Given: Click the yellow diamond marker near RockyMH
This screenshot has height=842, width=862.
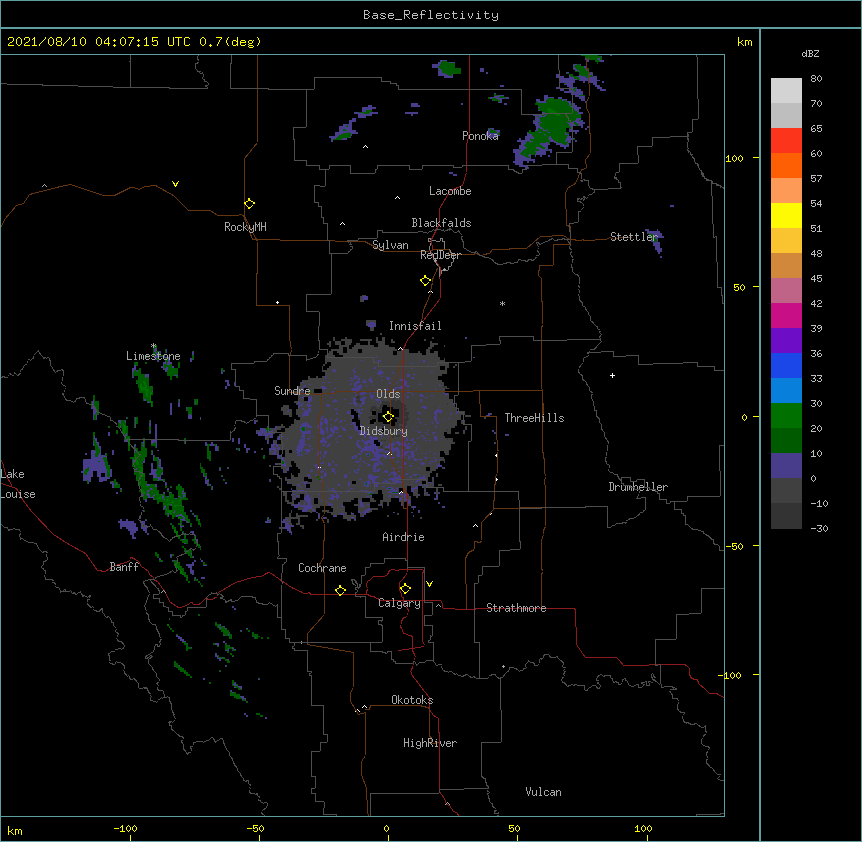Looking at the screenshot, I should tap(250, 204).
